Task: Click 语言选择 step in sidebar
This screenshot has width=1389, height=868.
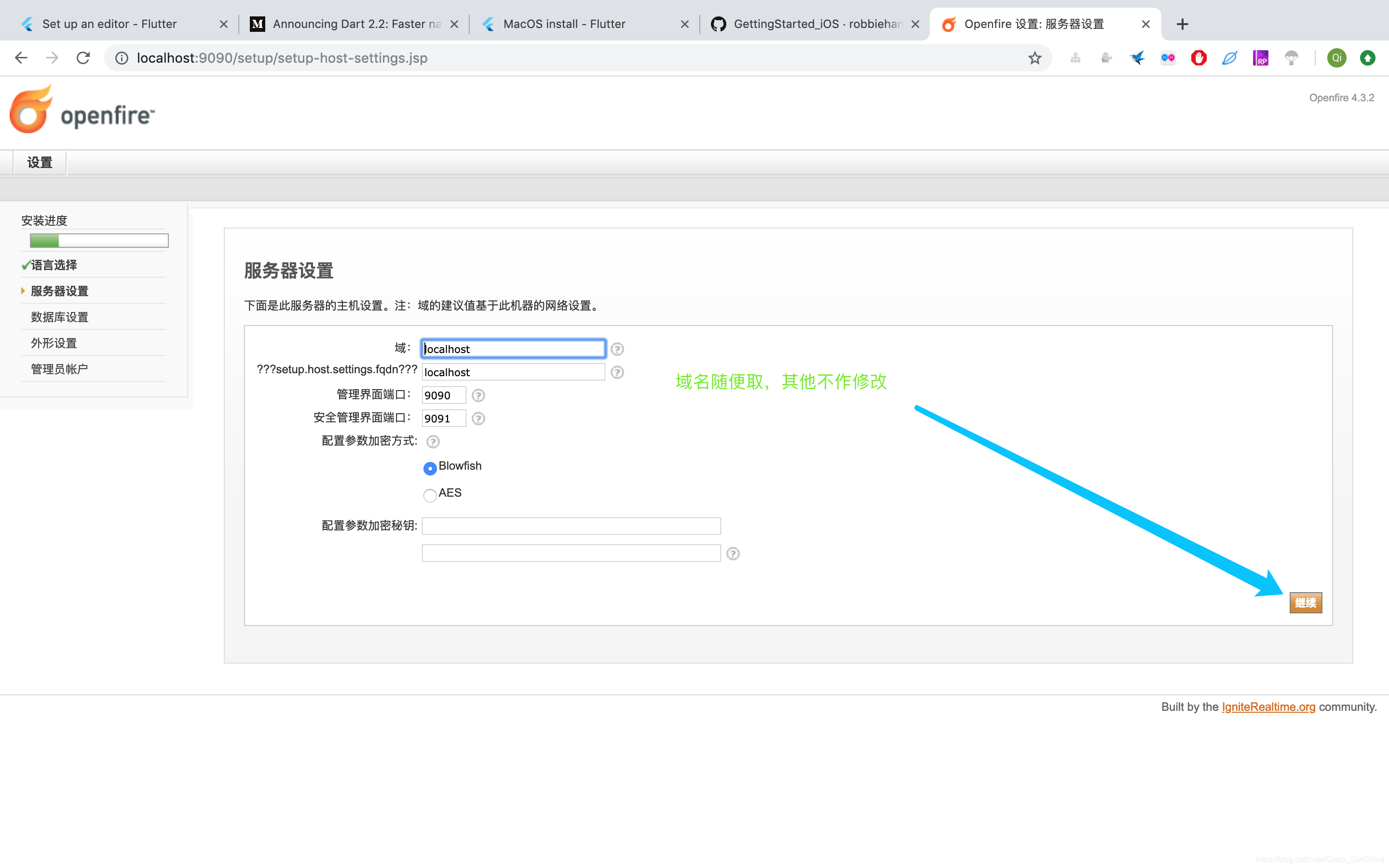Action: [54, 265]
